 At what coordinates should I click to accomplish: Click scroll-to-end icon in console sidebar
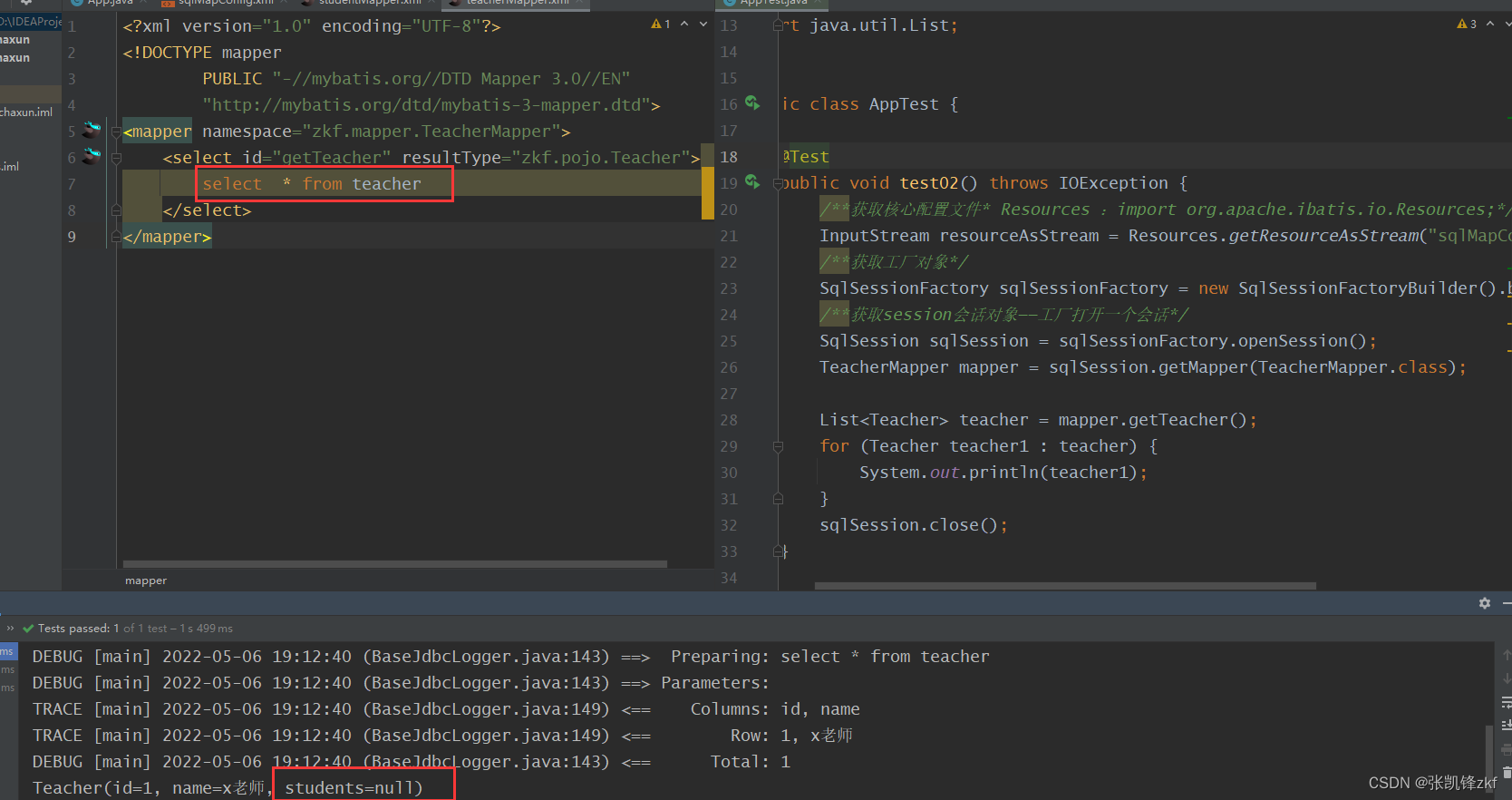1506,725
